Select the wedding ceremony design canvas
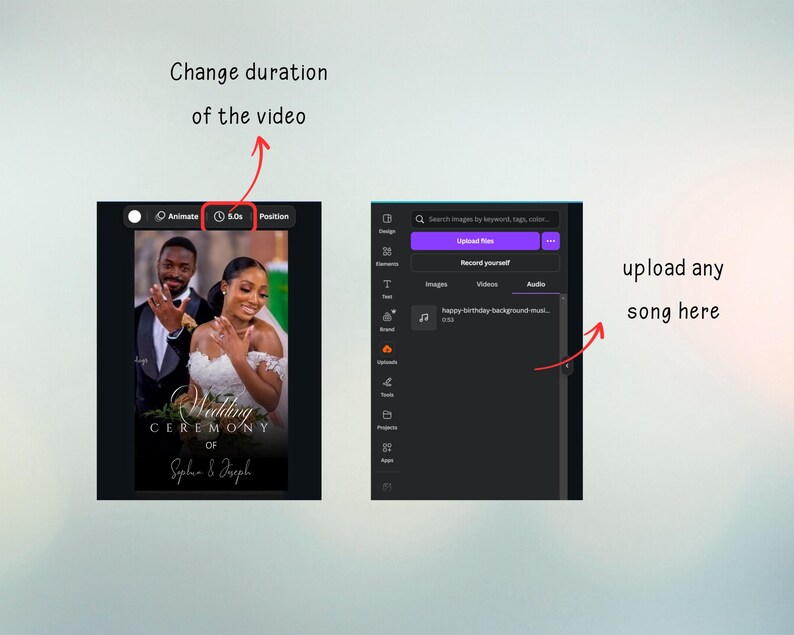Image resolution: width=794 pixels, height=635 pixels. click(x=211, y=361)
